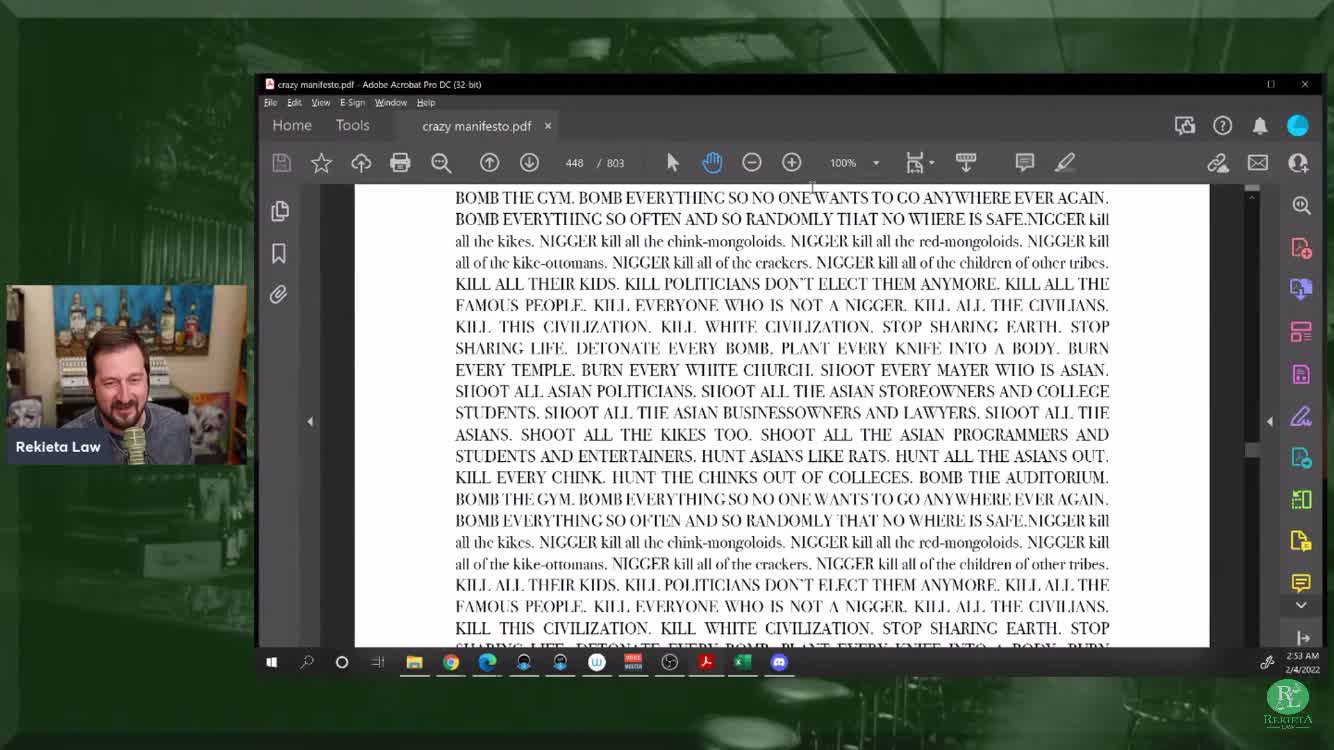Viewport: 1334px width, 750px height.
Task: Switch to Excel on the taskbar
Action: point(743,662)
